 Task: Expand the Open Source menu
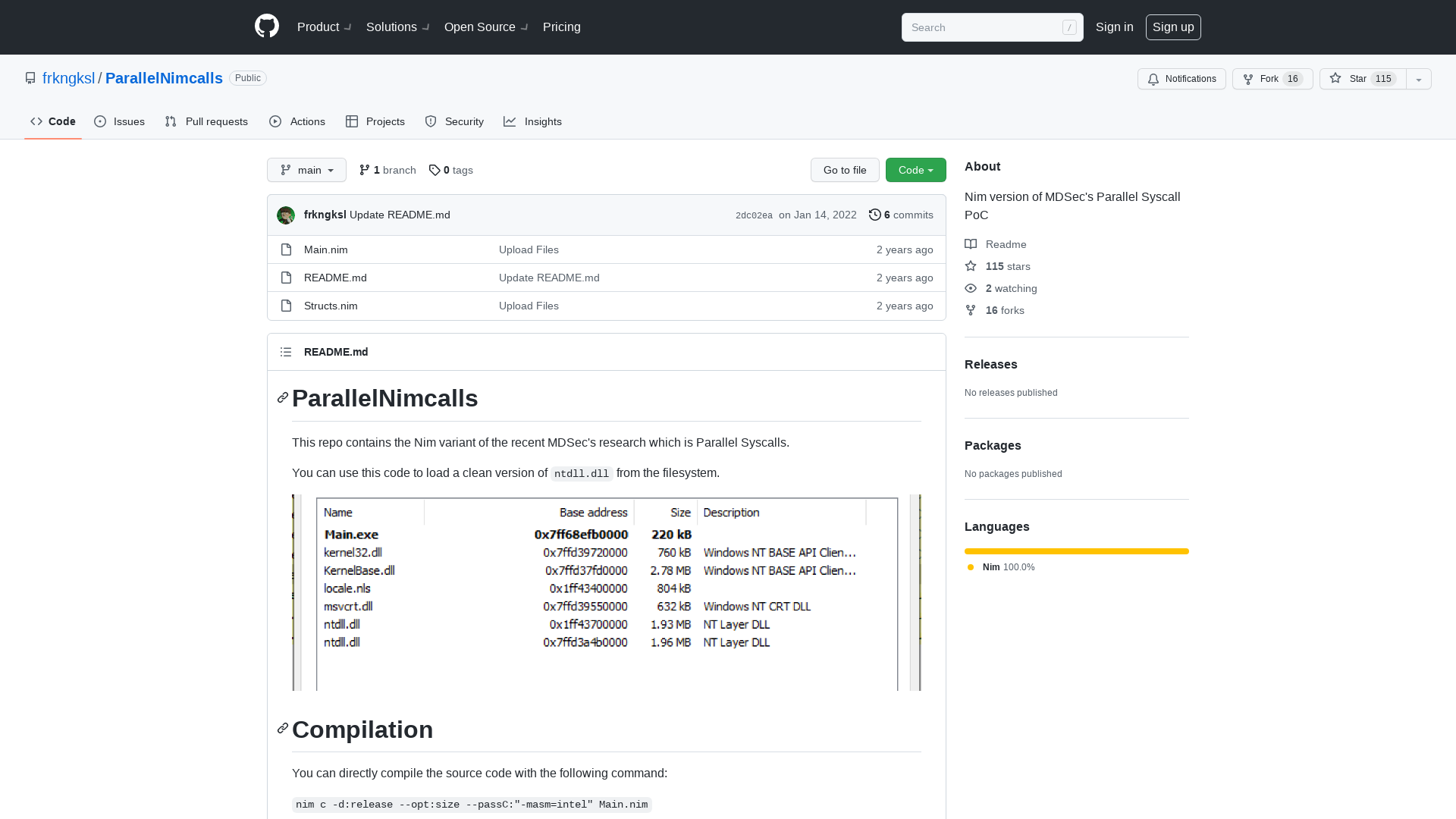[486, 27]
